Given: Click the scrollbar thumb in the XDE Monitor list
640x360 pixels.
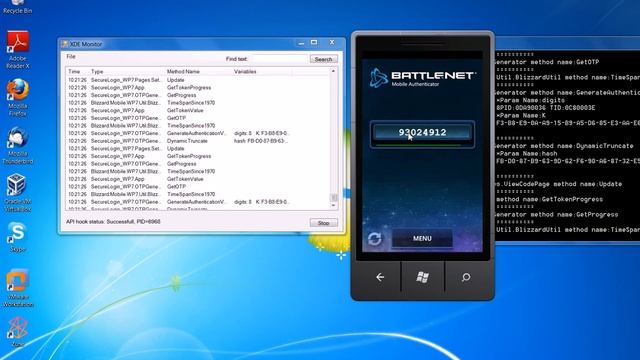Looking at the screenshot, I should tap(333, 198).
